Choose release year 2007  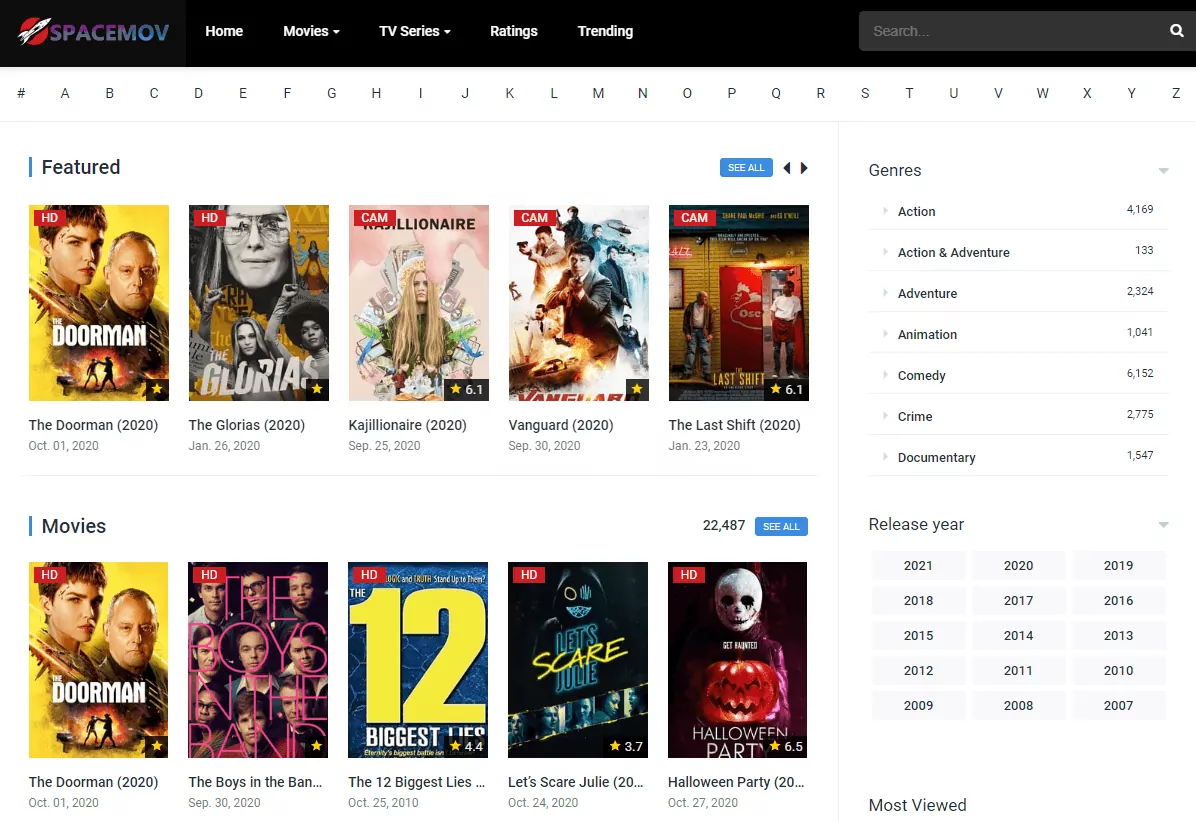(1118, 706)
